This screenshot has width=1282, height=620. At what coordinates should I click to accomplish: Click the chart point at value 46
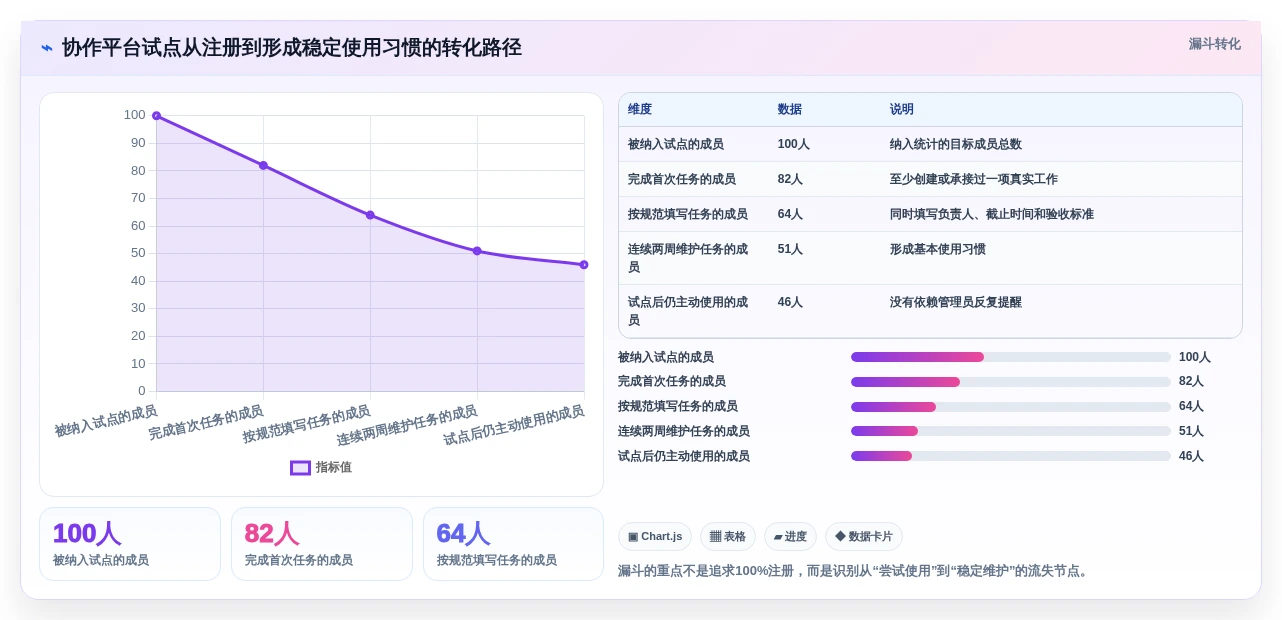(x=584, y=265)
